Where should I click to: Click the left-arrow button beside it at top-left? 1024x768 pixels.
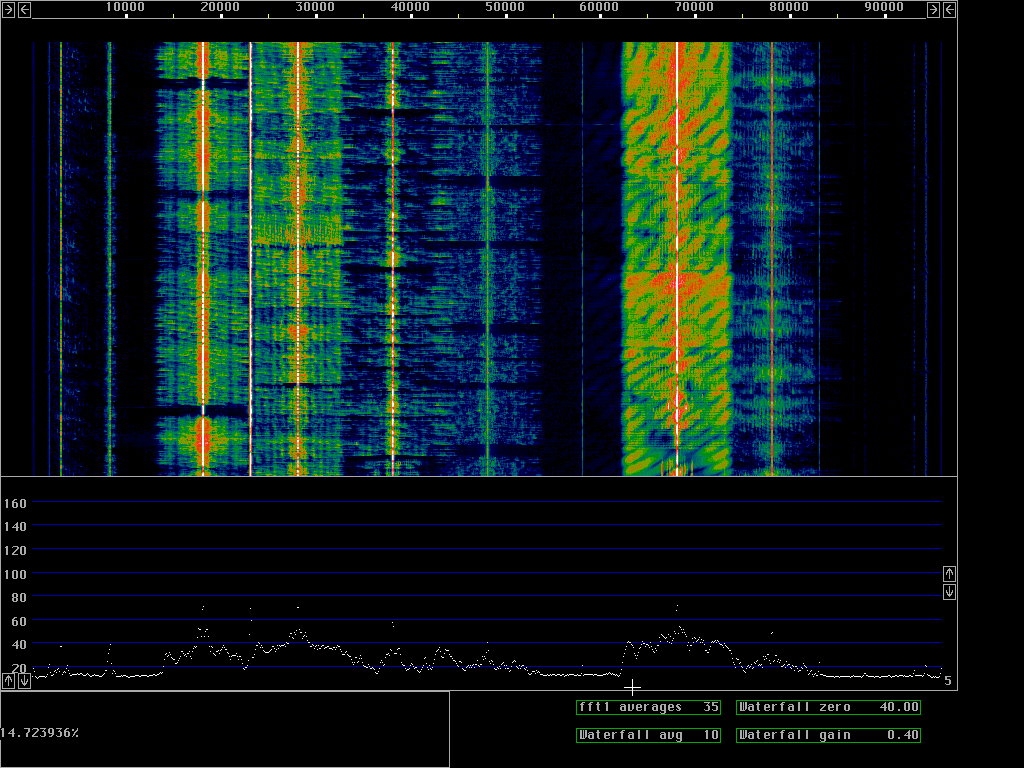coord(24,10)
